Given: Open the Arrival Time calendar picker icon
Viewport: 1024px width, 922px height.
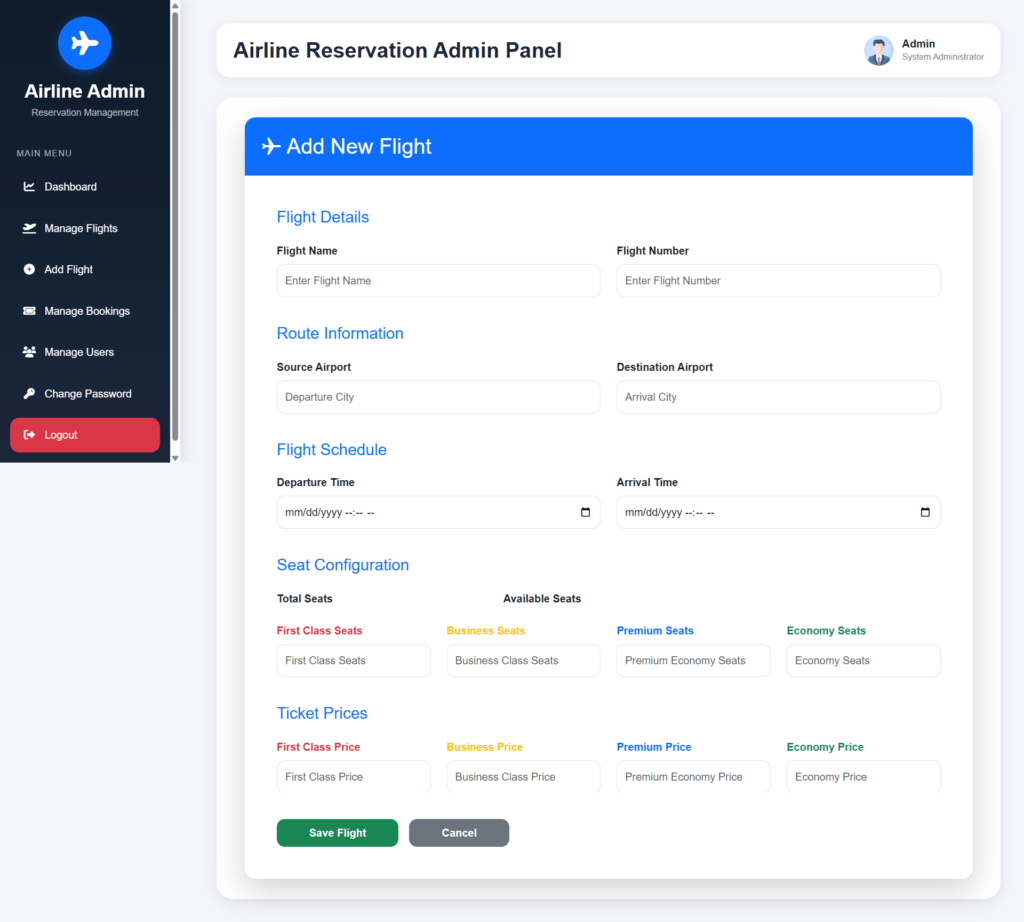Looking at the screenshot, I should pos(925,512).
